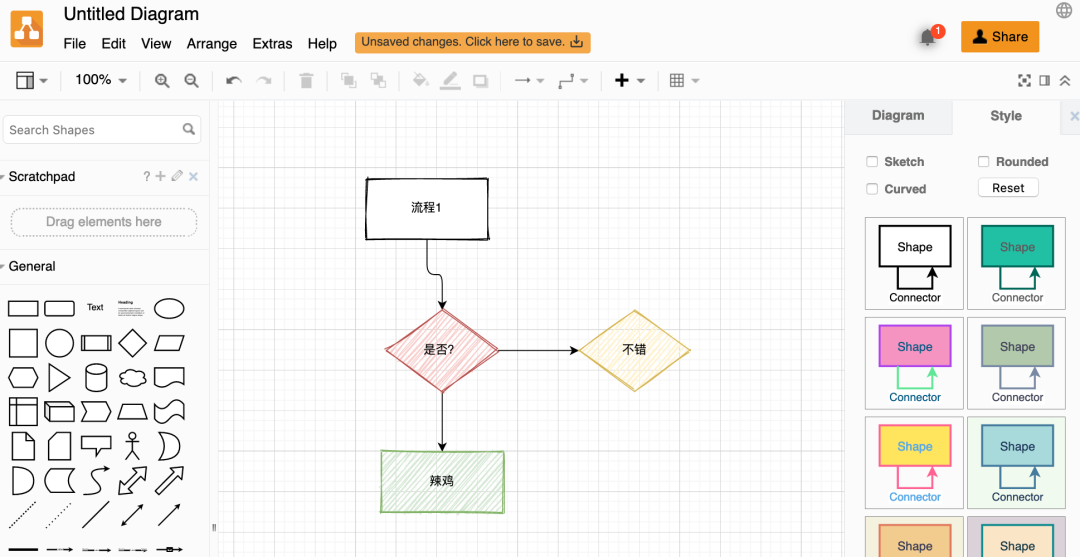Click the fullscreen icon in toolbar
The image size is (1080, 557).
pyautogui.click(x=1024, y=81)
